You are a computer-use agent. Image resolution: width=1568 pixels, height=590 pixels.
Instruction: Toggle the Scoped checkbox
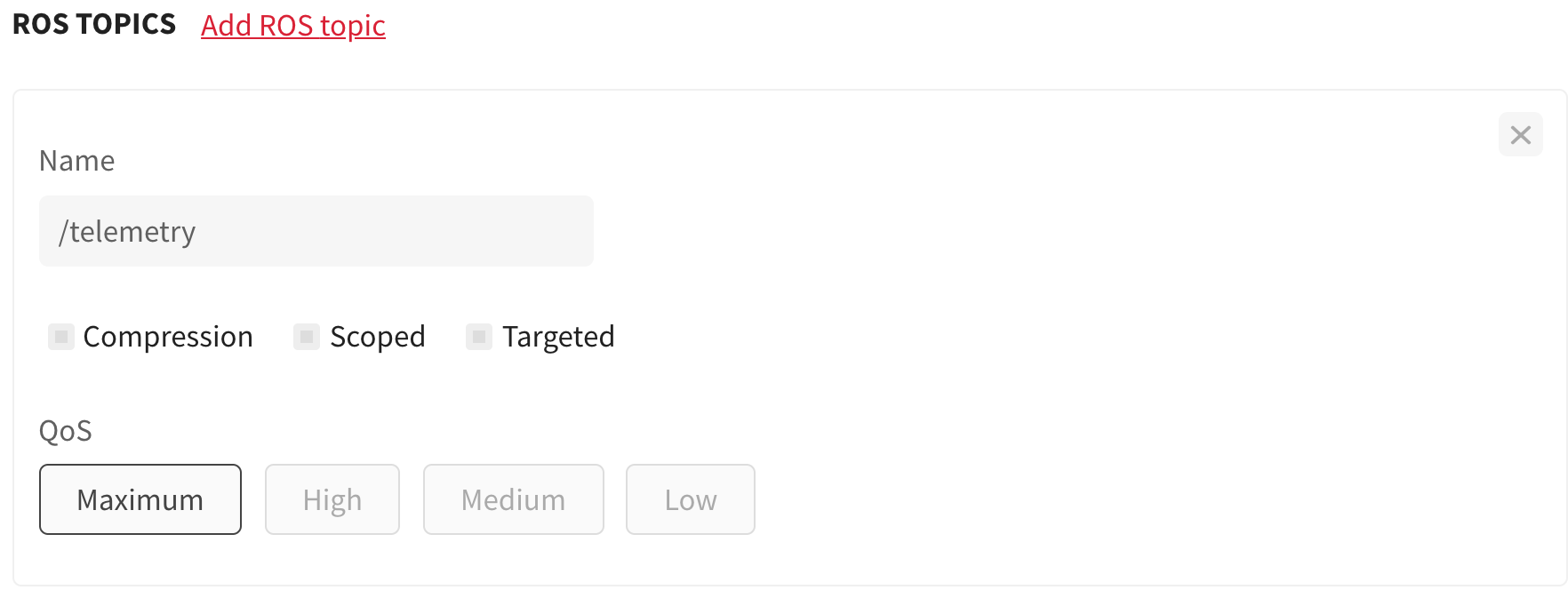pyautogui.click(x=307, y=337)
